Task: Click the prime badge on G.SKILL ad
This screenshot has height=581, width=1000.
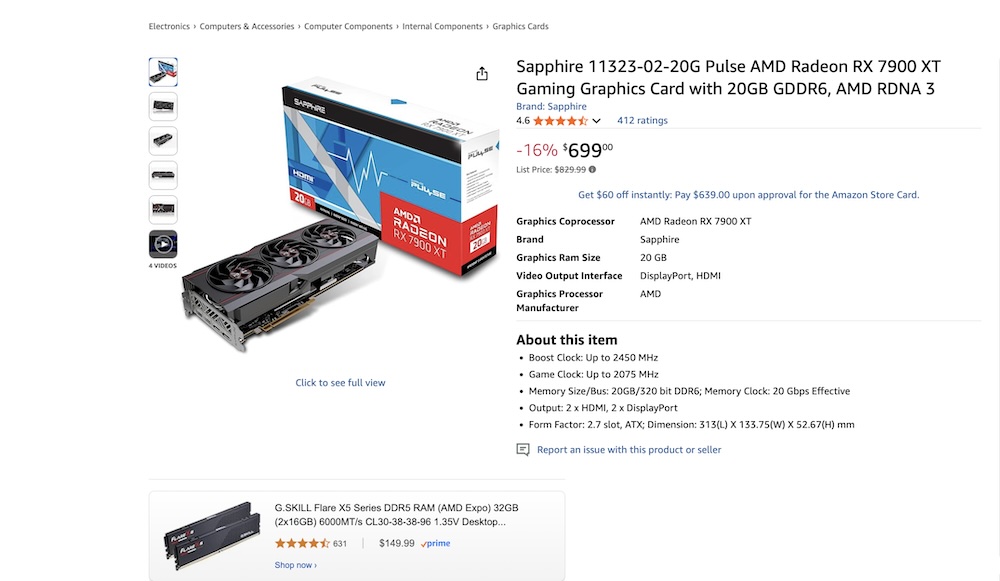Action: click(x=436, y=544)
